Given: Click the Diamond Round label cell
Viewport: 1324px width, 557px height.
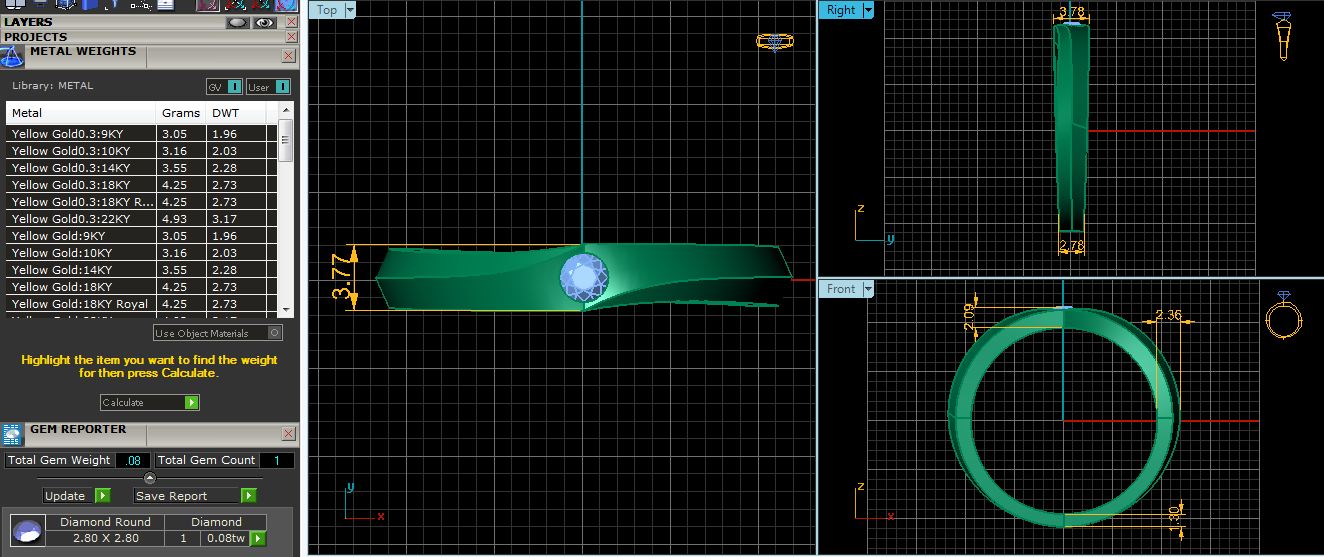Looking at the screenshot, I should click(105, 522).
